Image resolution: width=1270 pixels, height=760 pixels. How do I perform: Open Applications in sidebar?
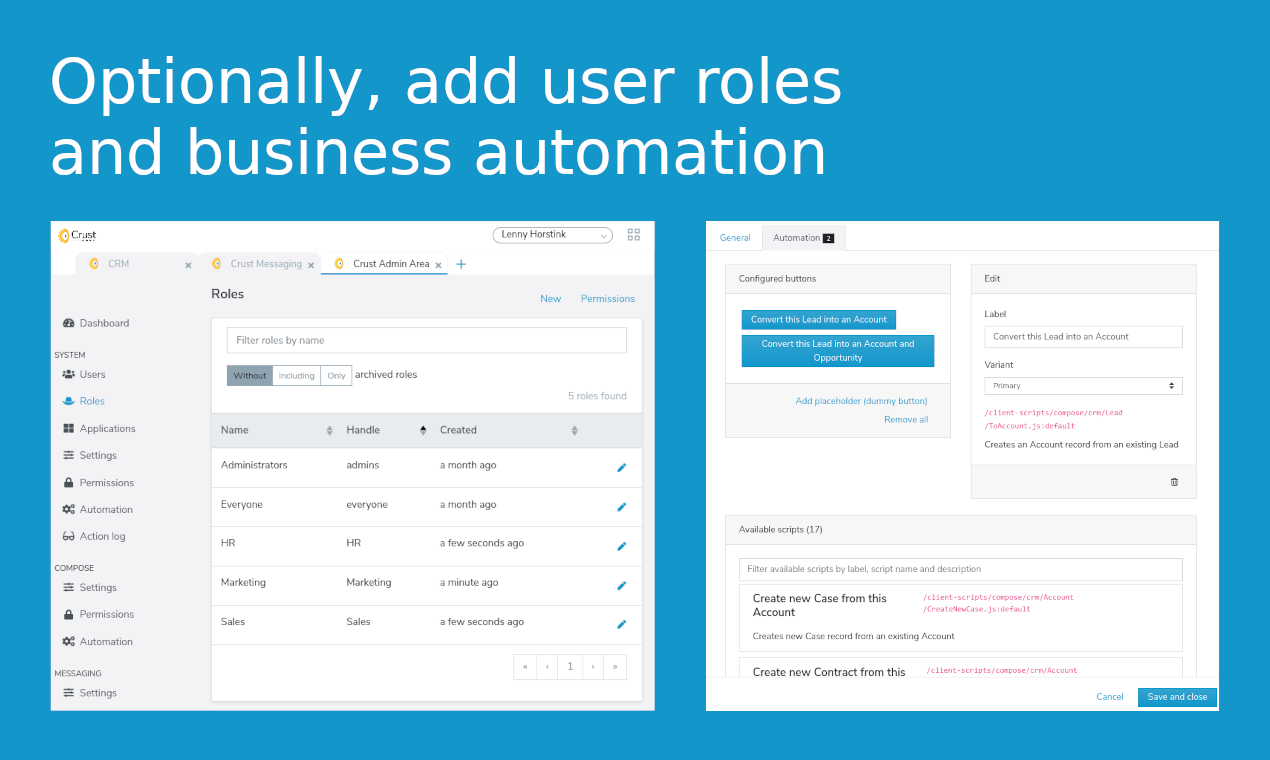point(99,429)
